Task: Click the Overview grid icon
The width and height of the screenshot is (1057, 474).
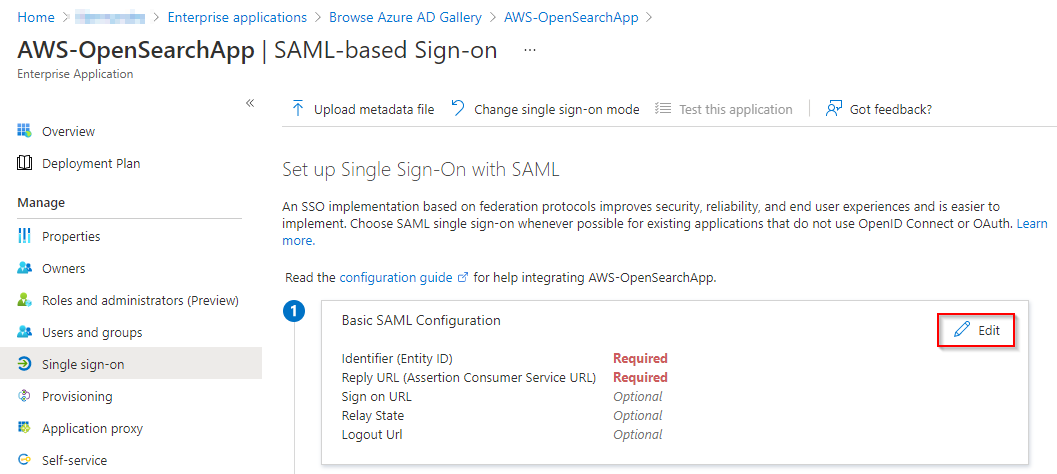Action: pos(25,131)
